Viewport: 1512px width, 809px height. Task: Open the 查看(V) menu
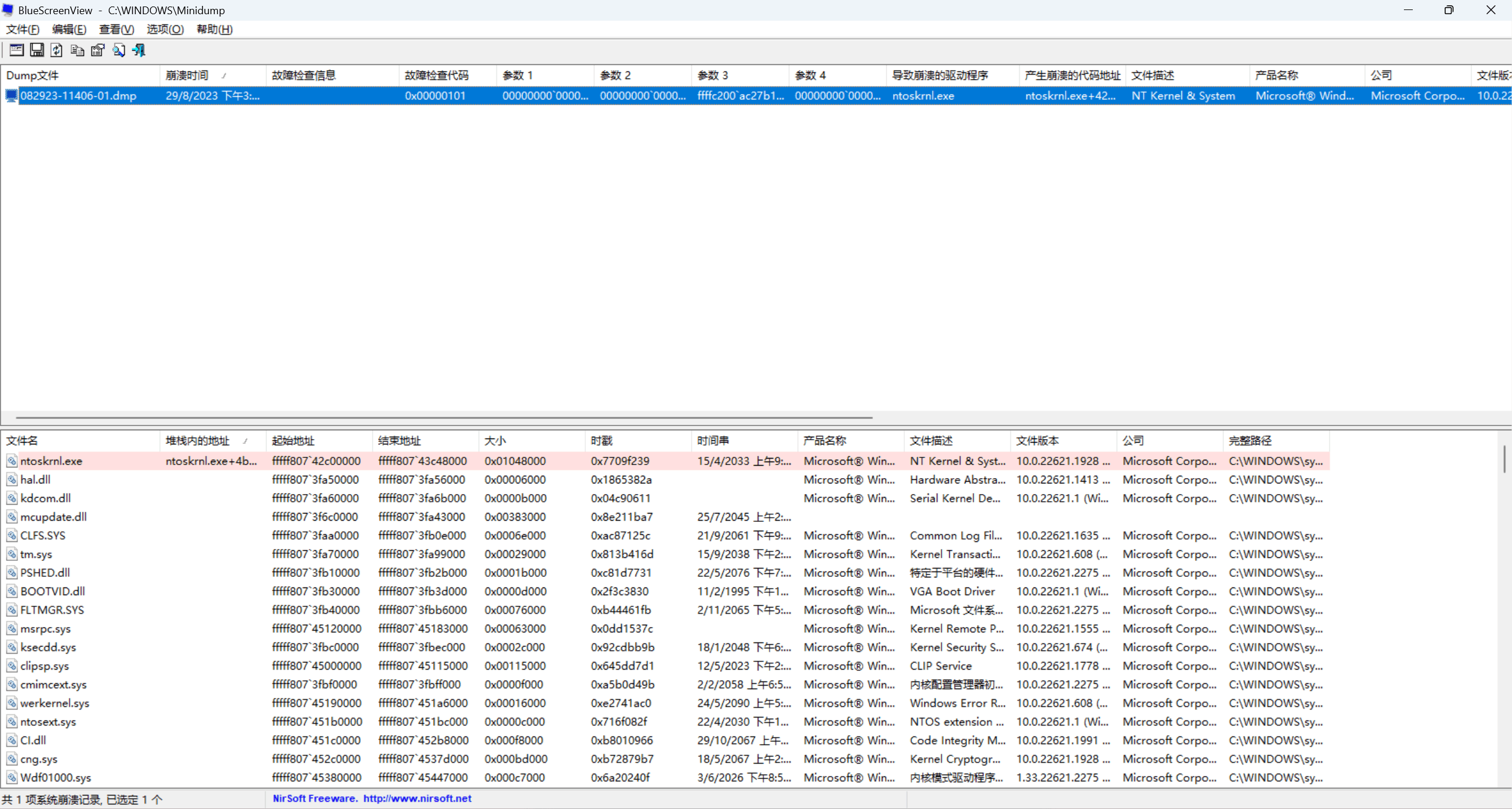[x=116, y=30]
